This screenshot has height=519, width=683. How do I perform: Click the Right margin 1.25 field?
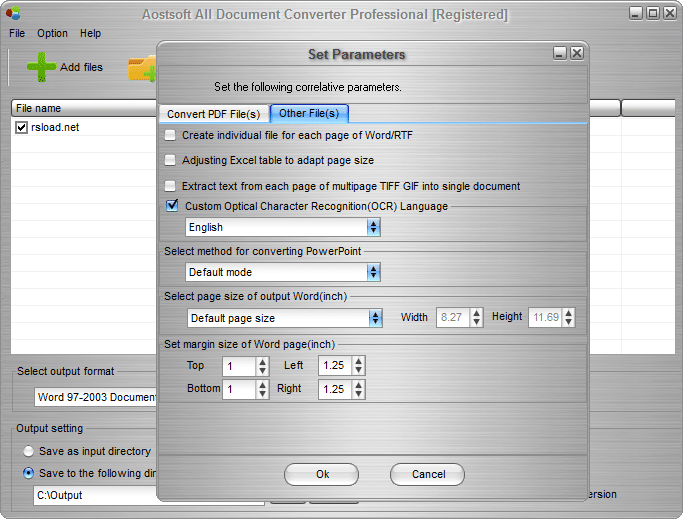335,389
